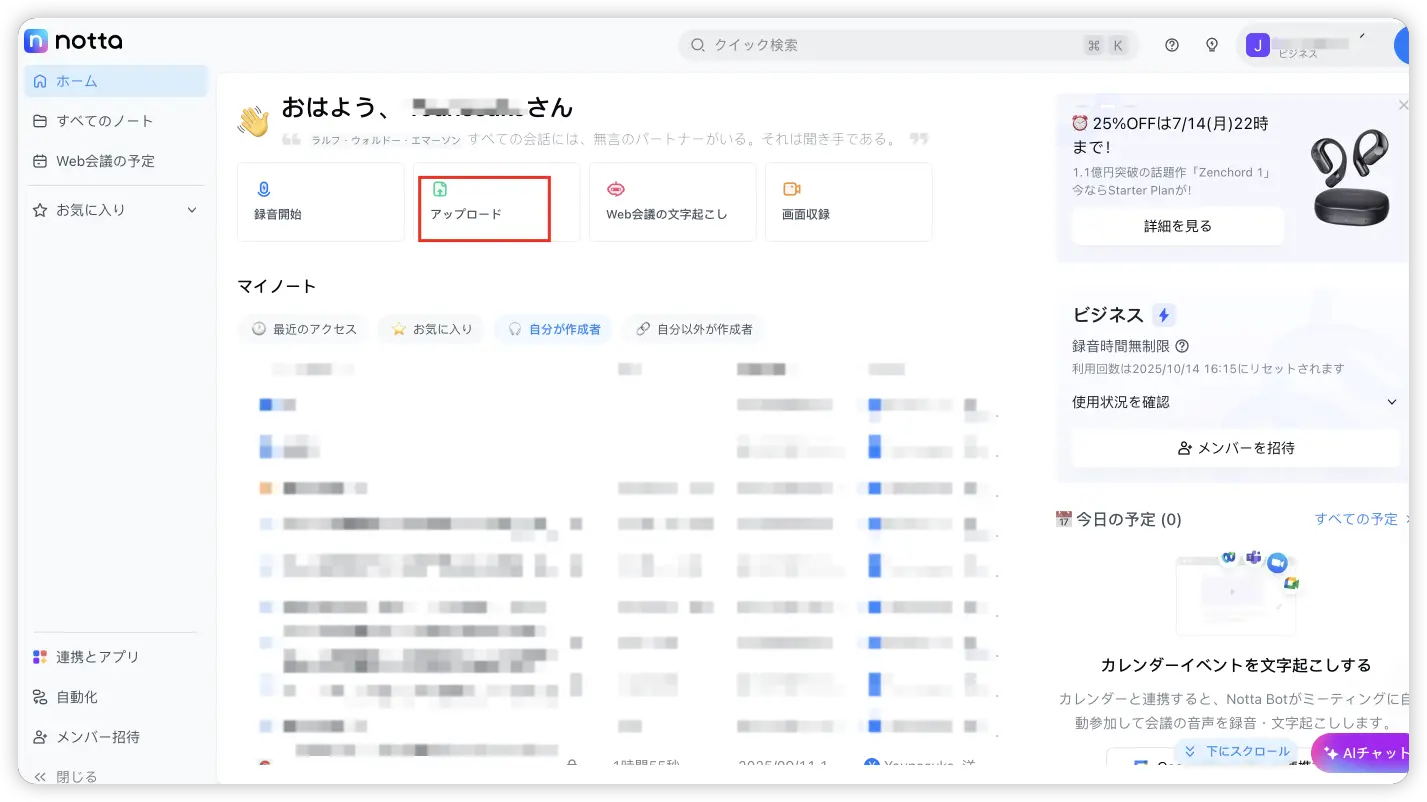Select the お気に入り filter chip

(x=432, y=329)
